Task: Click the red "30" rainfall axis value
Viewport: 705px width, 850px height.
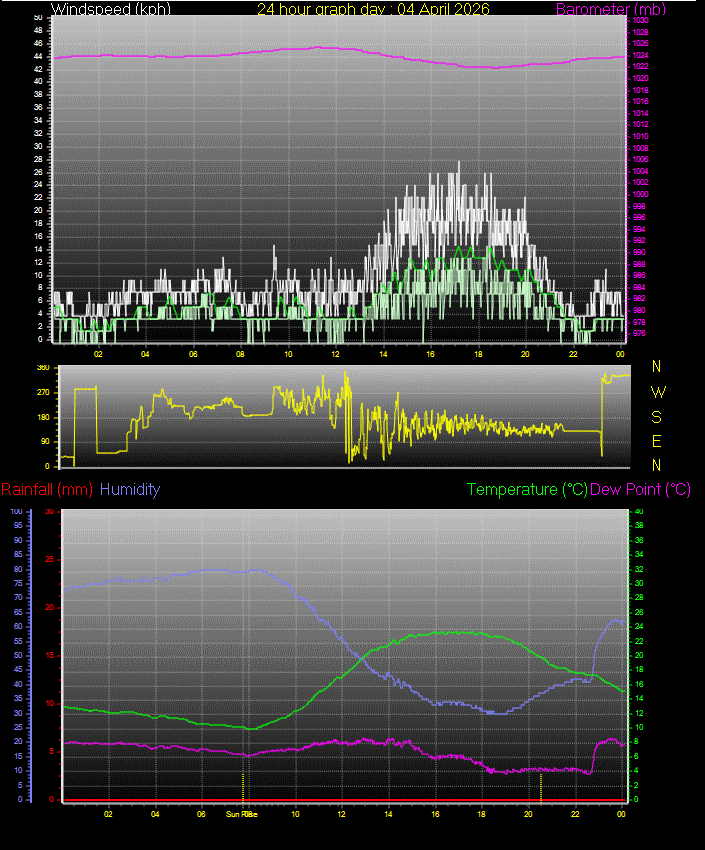Action: click(x=50, y=512)
